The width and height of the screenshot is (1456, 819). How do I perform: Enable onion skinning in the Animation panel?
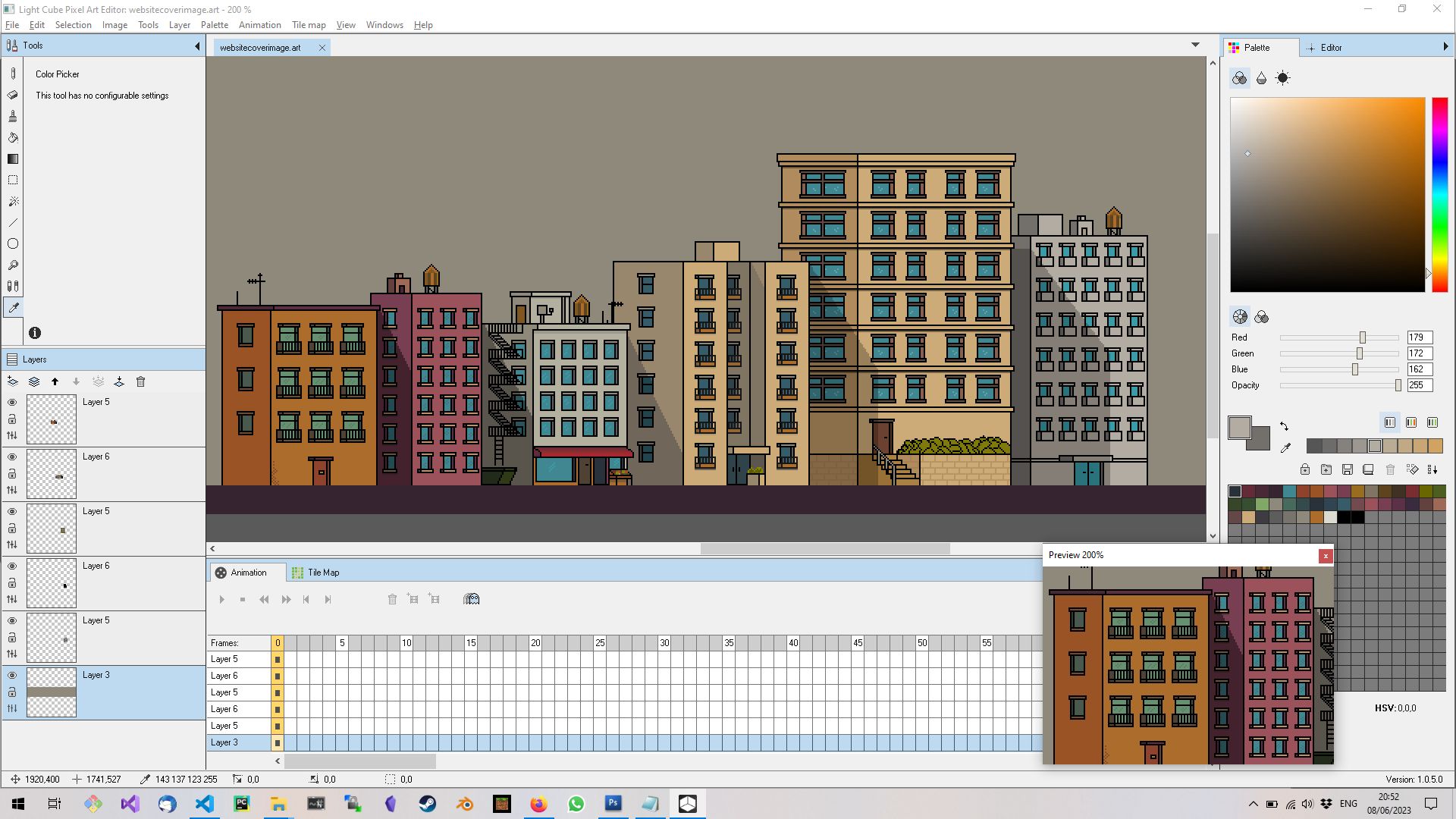point(472,599)
